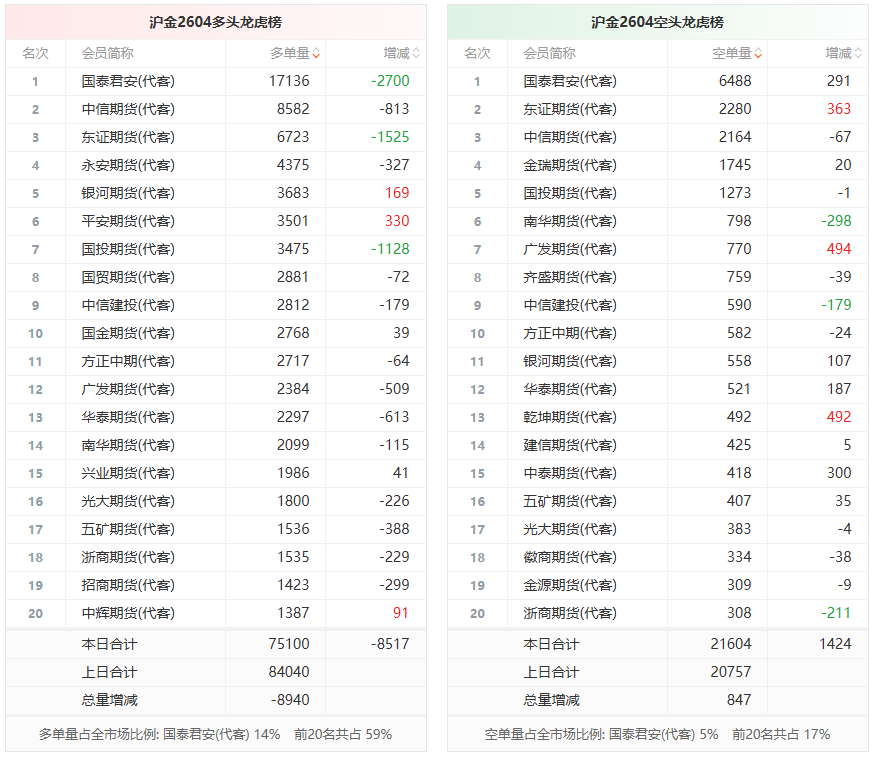Select 广发期货(代客) in short ranking
Screen dimensions: 873x757
click(570, 249)
